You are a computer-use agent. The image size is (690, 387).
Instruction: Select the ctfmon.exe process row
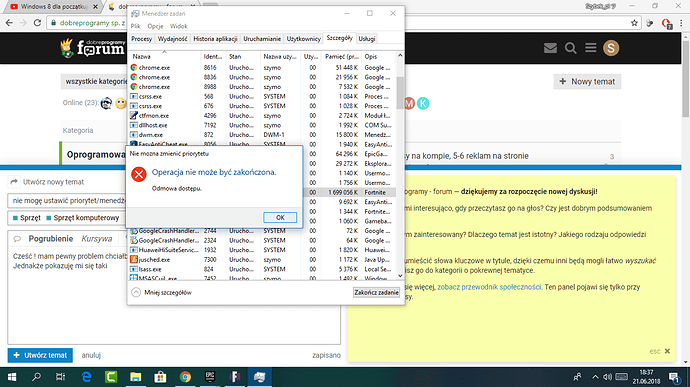click(262, 116)
